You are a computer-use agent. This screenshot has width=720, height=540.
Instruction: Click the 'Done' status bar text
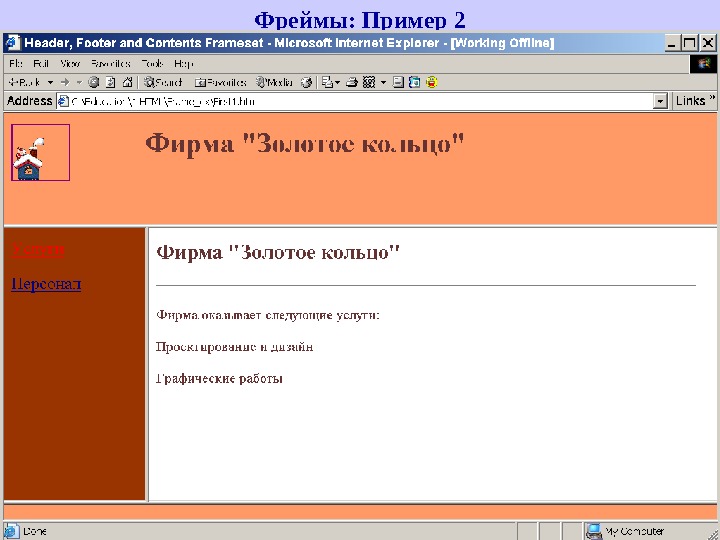pyautogui.click(x=35, y=532)
